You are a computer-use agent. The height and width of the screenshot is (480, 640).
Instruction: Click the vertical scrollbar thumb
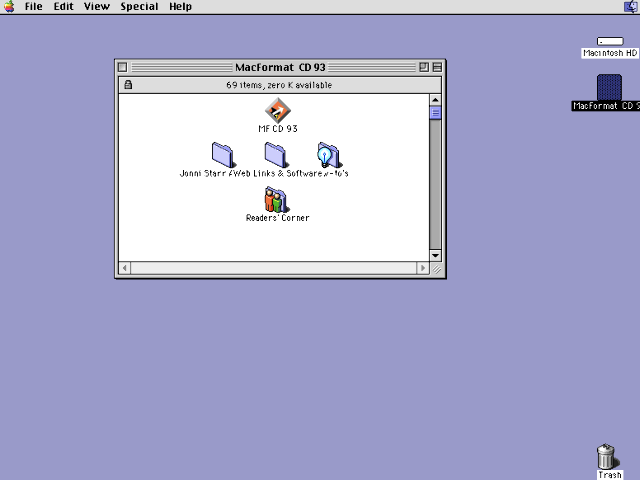(435, 113)
